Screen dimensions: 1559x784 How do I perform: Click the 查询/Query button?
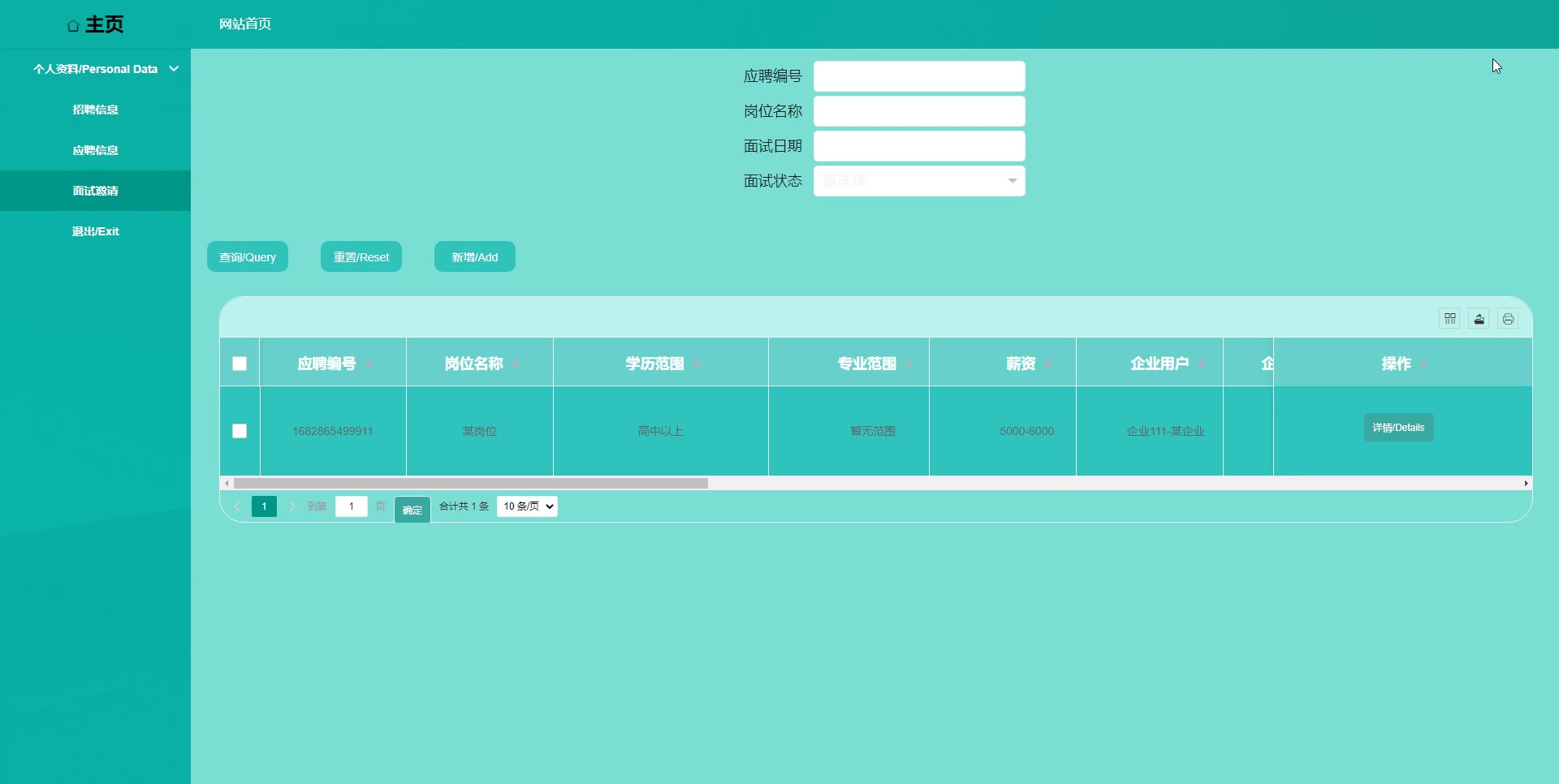(248, 256)
